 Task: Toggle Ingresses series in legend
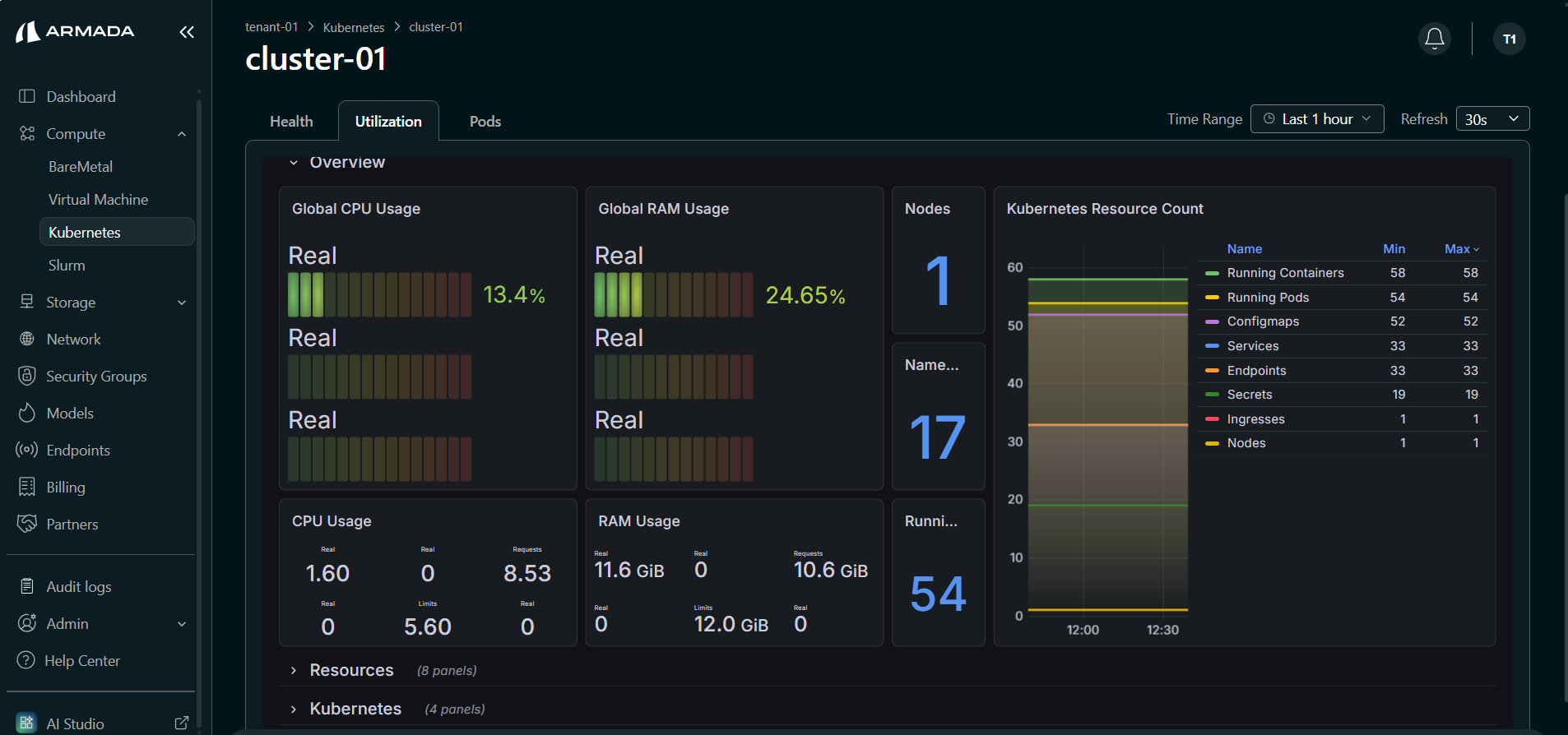(x=1255, y=419)
